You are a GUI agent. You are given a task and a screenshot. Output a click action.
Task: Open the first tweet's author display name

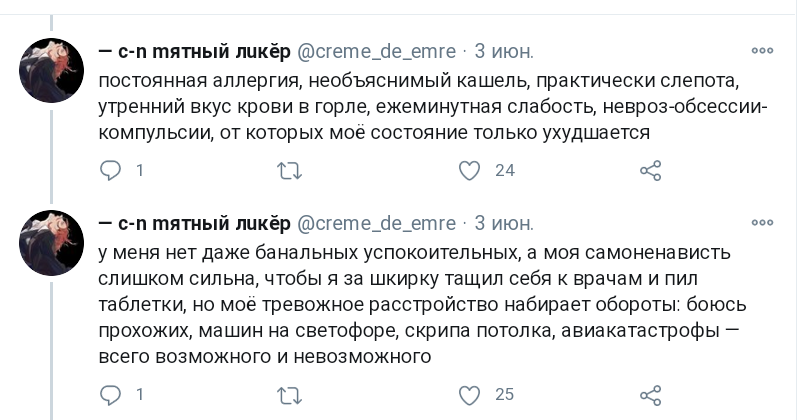click(194, 51)
